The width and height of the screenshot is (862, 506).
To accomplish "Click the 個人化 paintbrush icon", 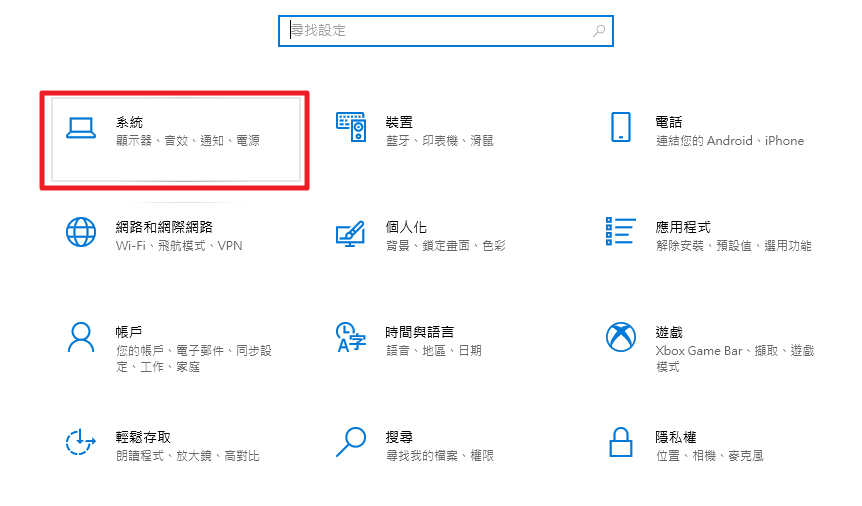I will point(351,233).
